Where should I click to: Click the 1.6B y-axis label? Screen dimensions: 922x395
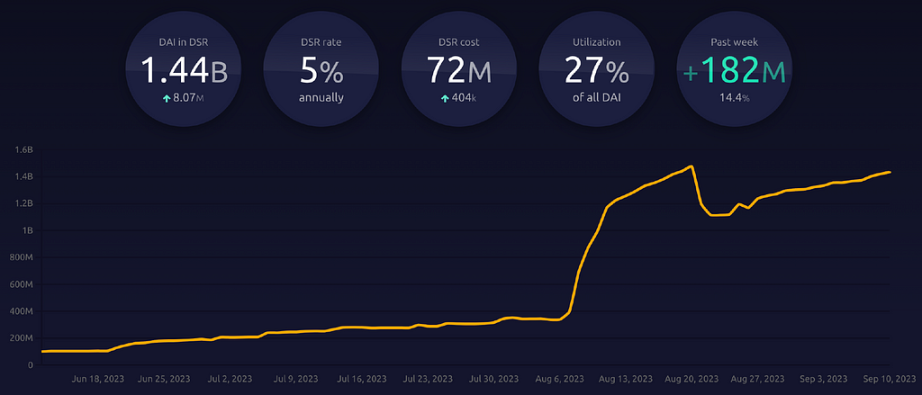24,150
